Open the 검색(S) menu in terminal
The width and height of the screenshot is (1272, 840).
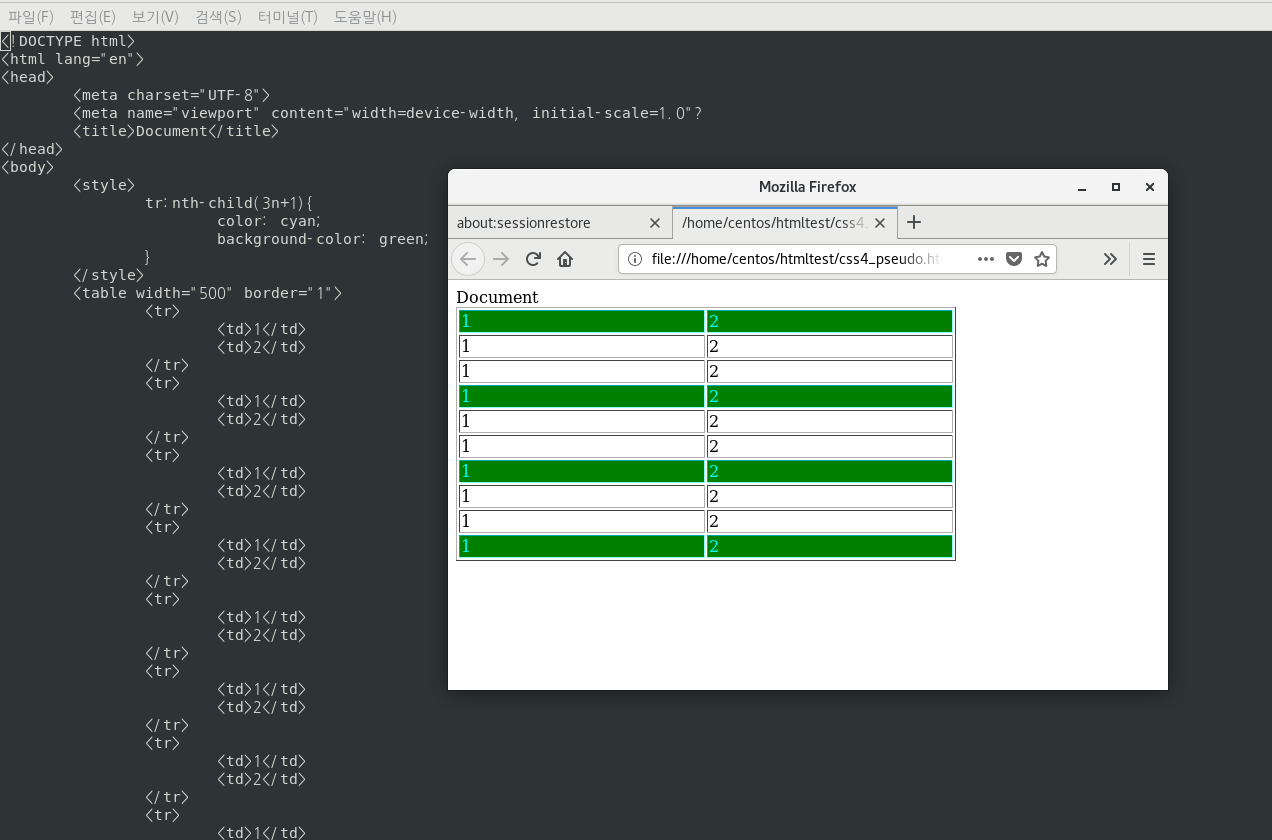pyautogui.click(x=218, y=16)
